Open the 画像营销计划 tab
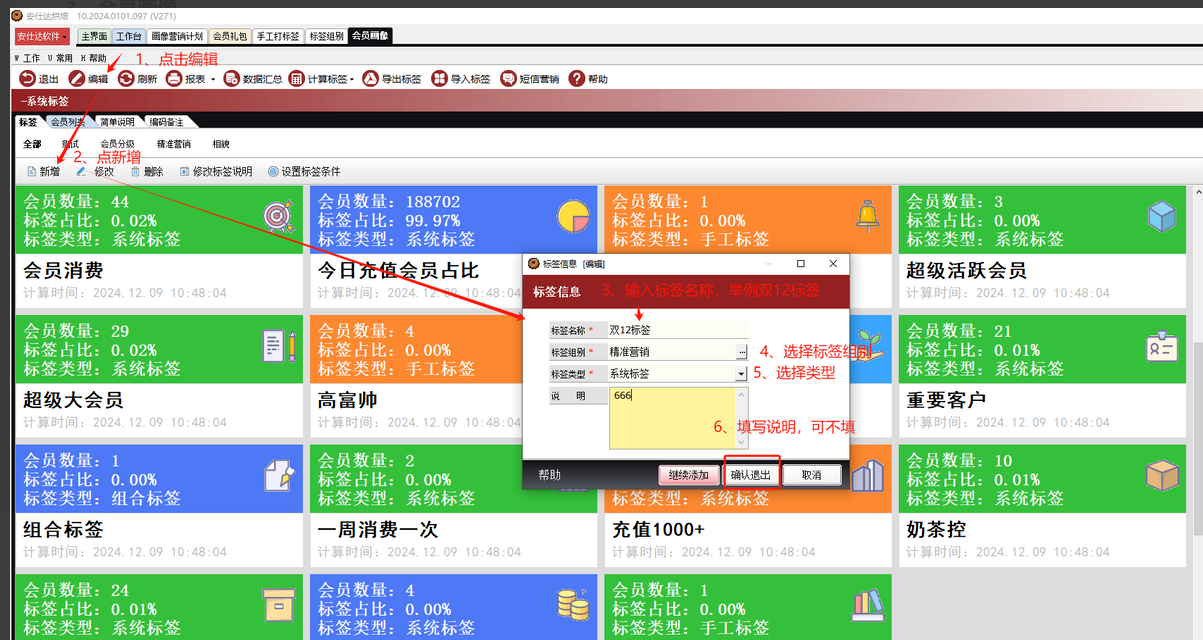This screenshot has width=1203, height=640. 177,36
